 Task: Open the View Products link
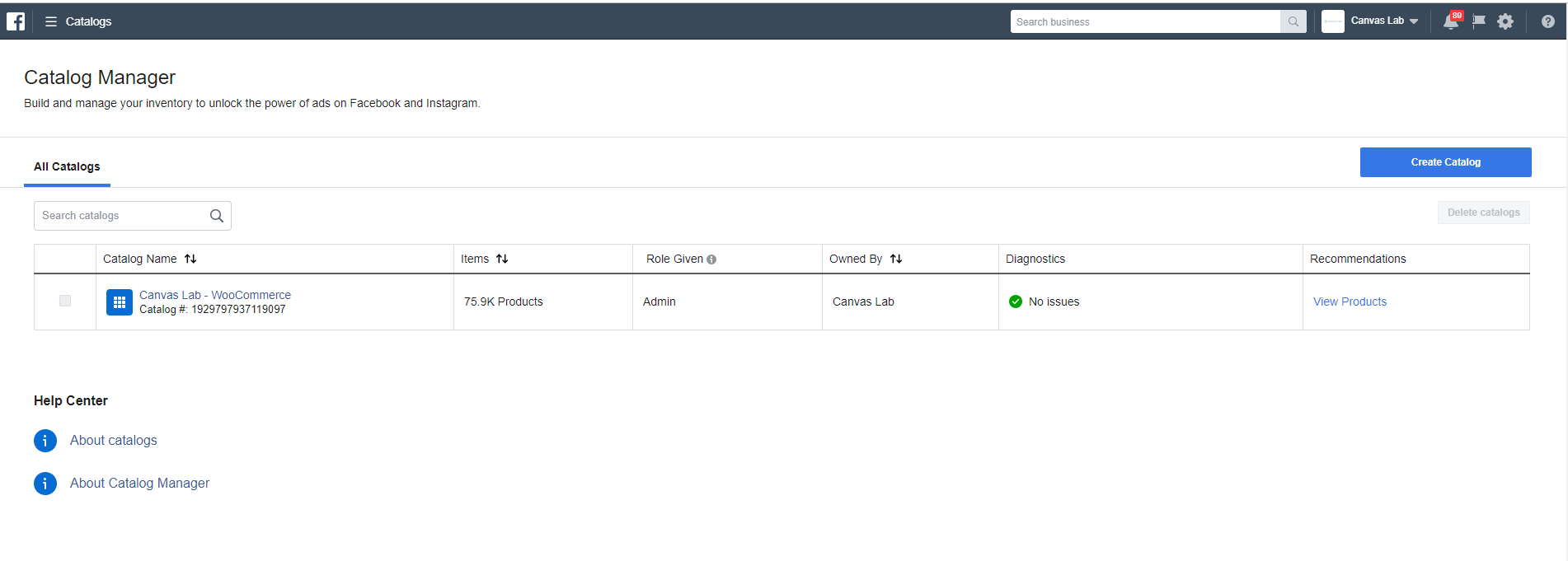click(x=1350, y=302)
